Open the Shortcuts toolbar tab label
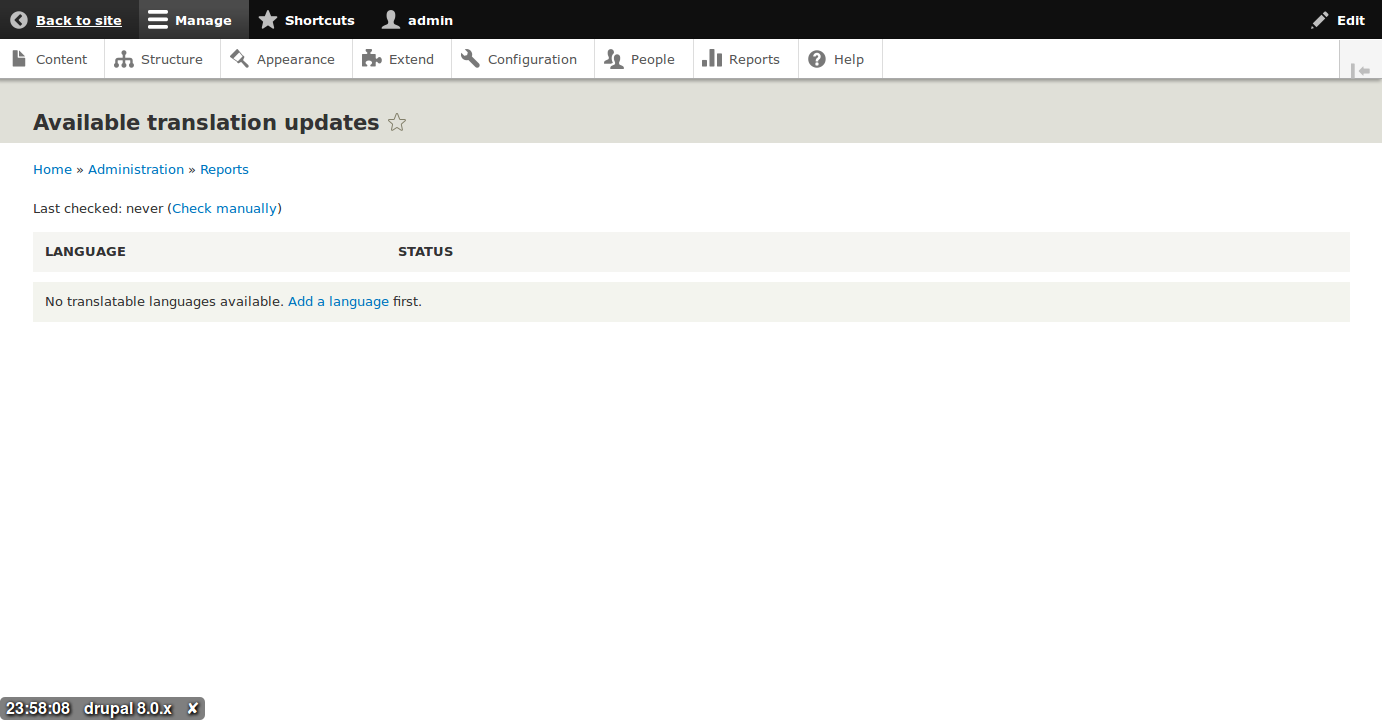The image size is (1382, 720). (x=320, y=20)
